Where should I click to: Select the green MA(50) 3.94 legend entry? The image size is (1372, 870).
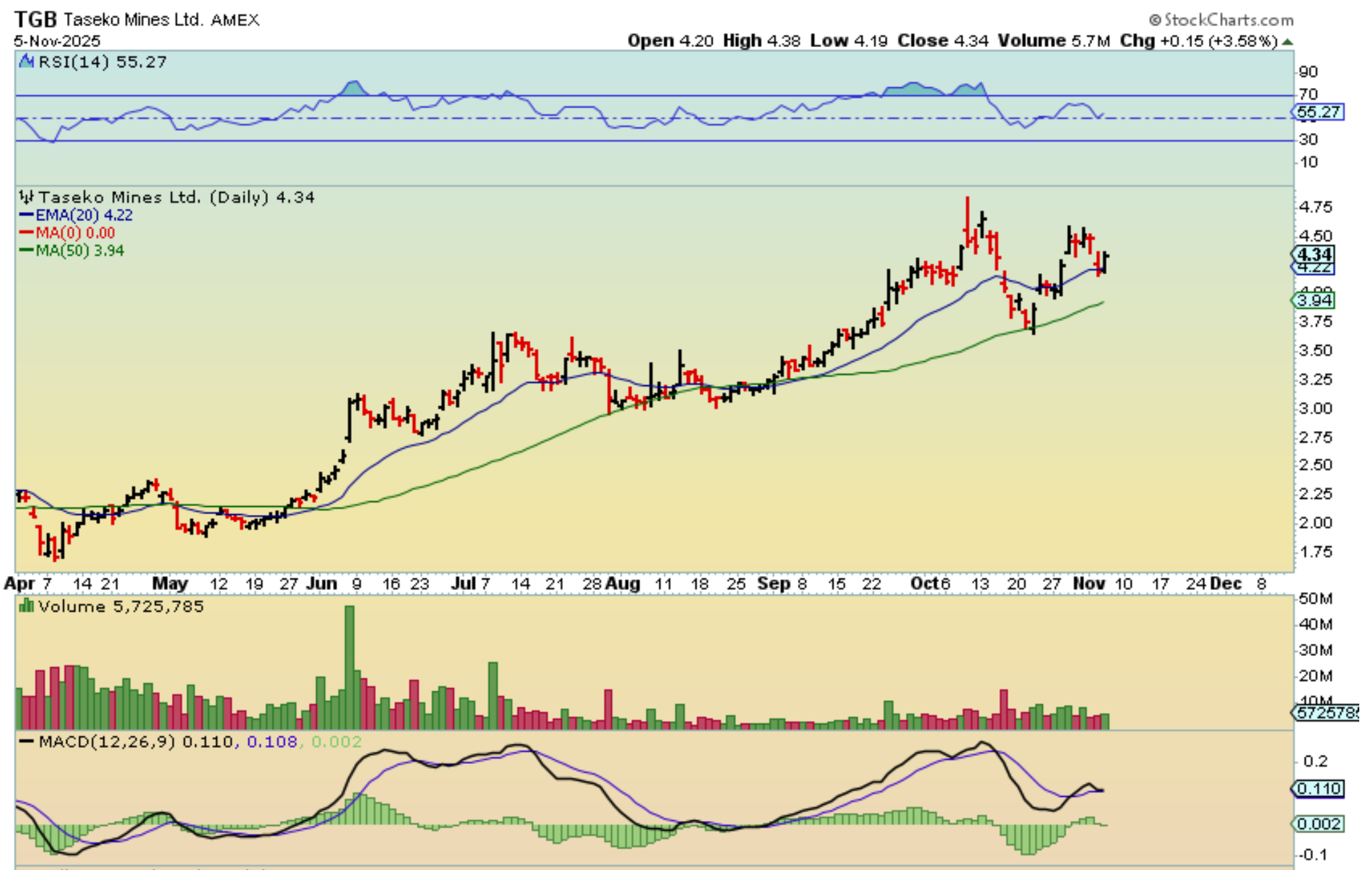click(x=72, y=250)
